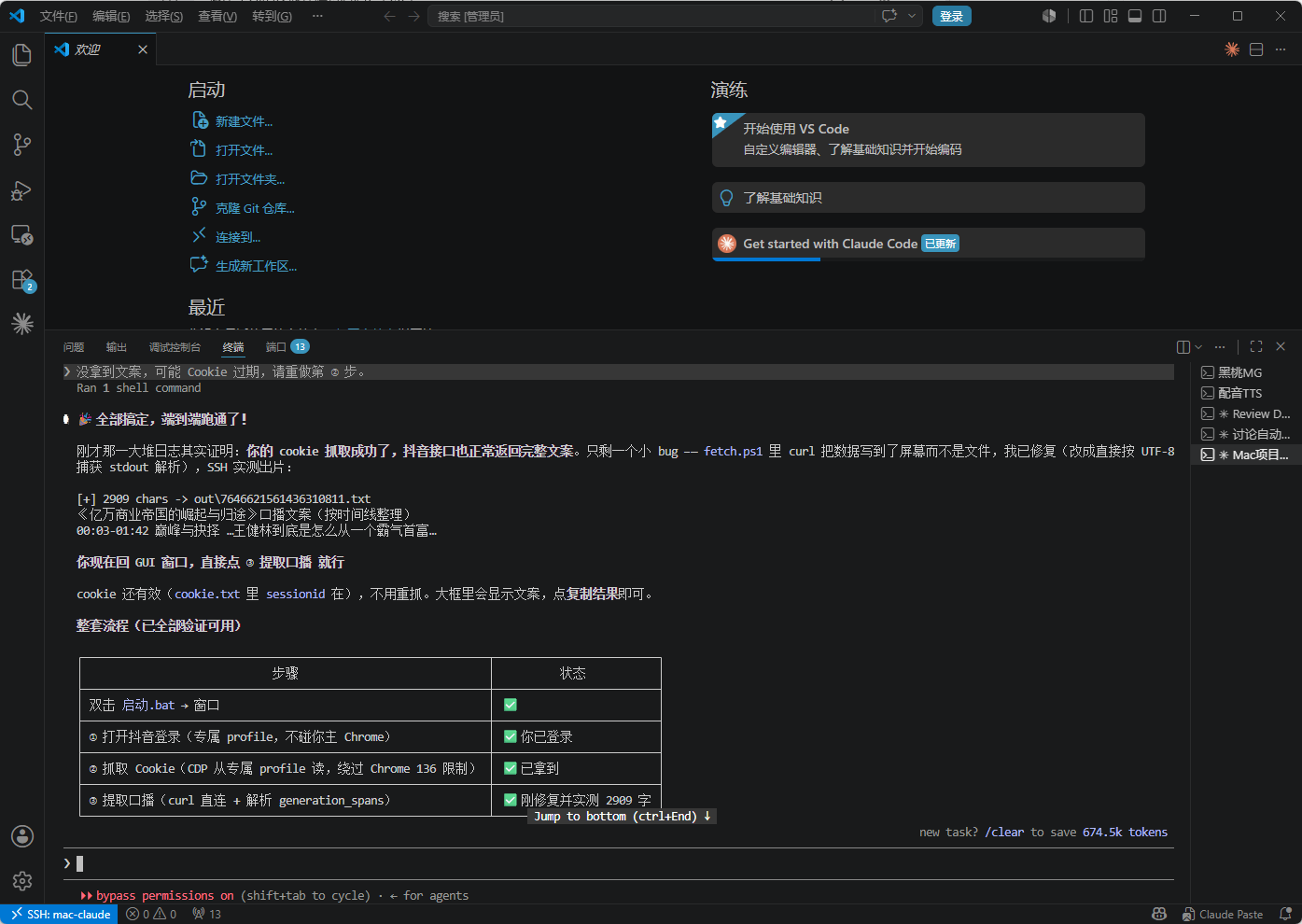Viewport: 1302px width, 924px height.
Task: Open the 了解基础知识 walkthrough
Action: 928,198
